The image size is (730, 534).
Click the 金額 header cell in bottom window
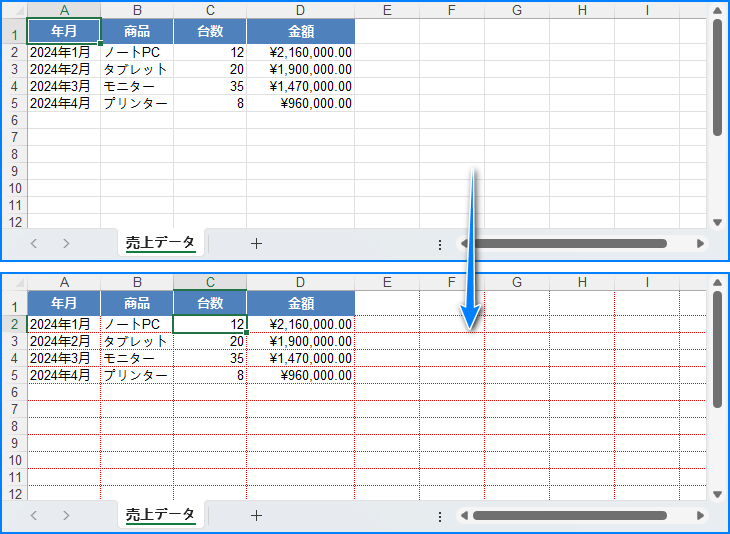click(301, 303)
